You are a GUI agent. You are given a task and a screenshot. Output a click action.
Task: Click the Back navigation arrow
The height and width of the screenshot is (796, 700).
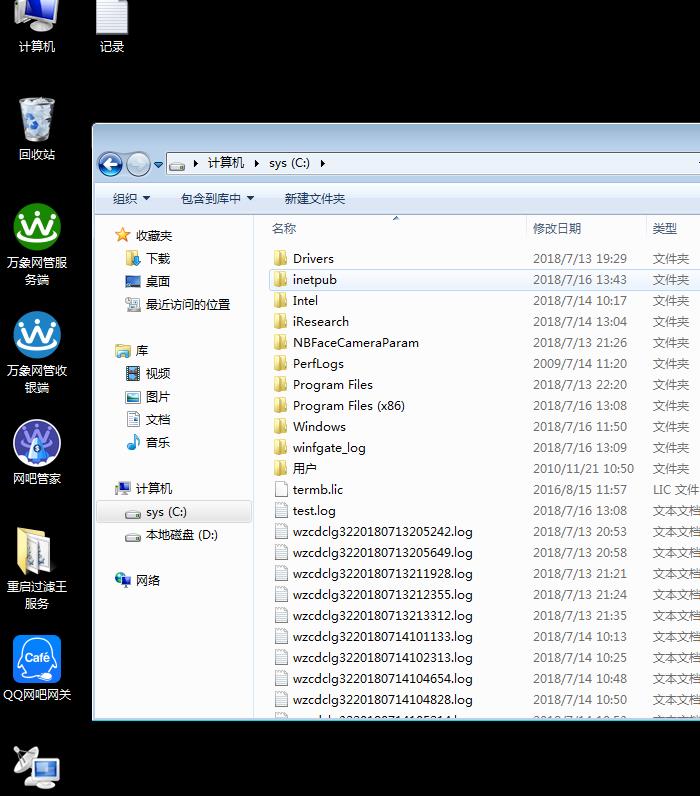[110, 164]
